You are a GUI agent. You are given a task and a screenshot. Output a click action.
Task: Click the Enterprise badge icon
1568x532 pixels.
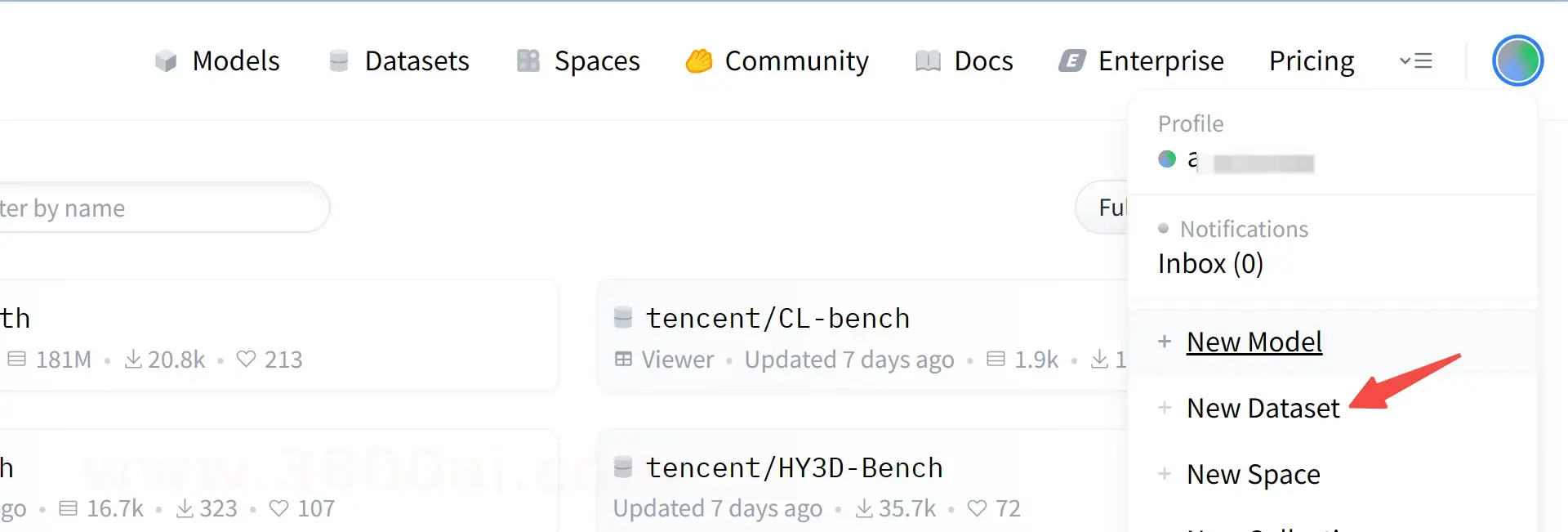click(1072, 61)
